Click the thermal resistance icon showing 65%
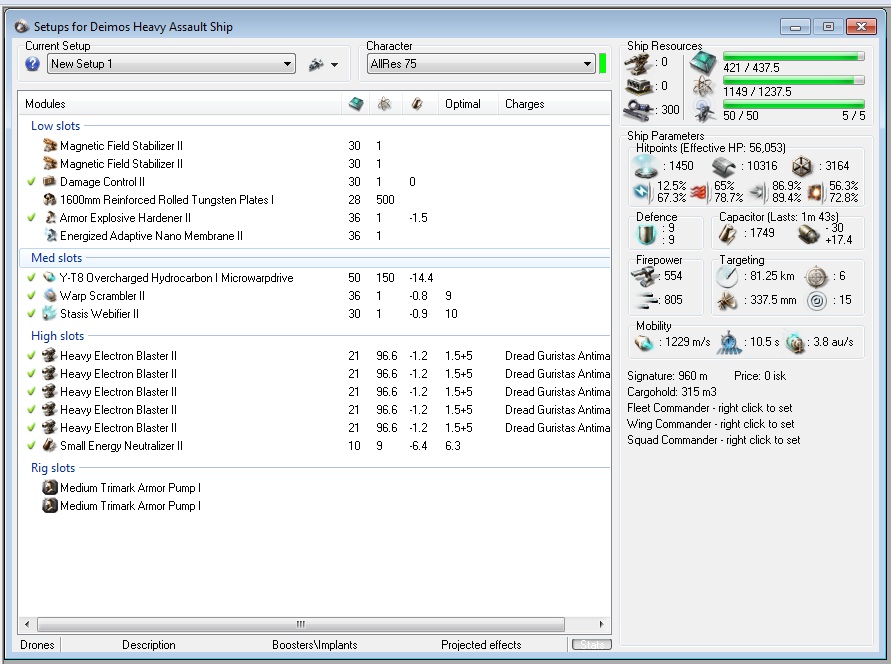This screenshot has width=891, height=664. (x=700, y=193)
